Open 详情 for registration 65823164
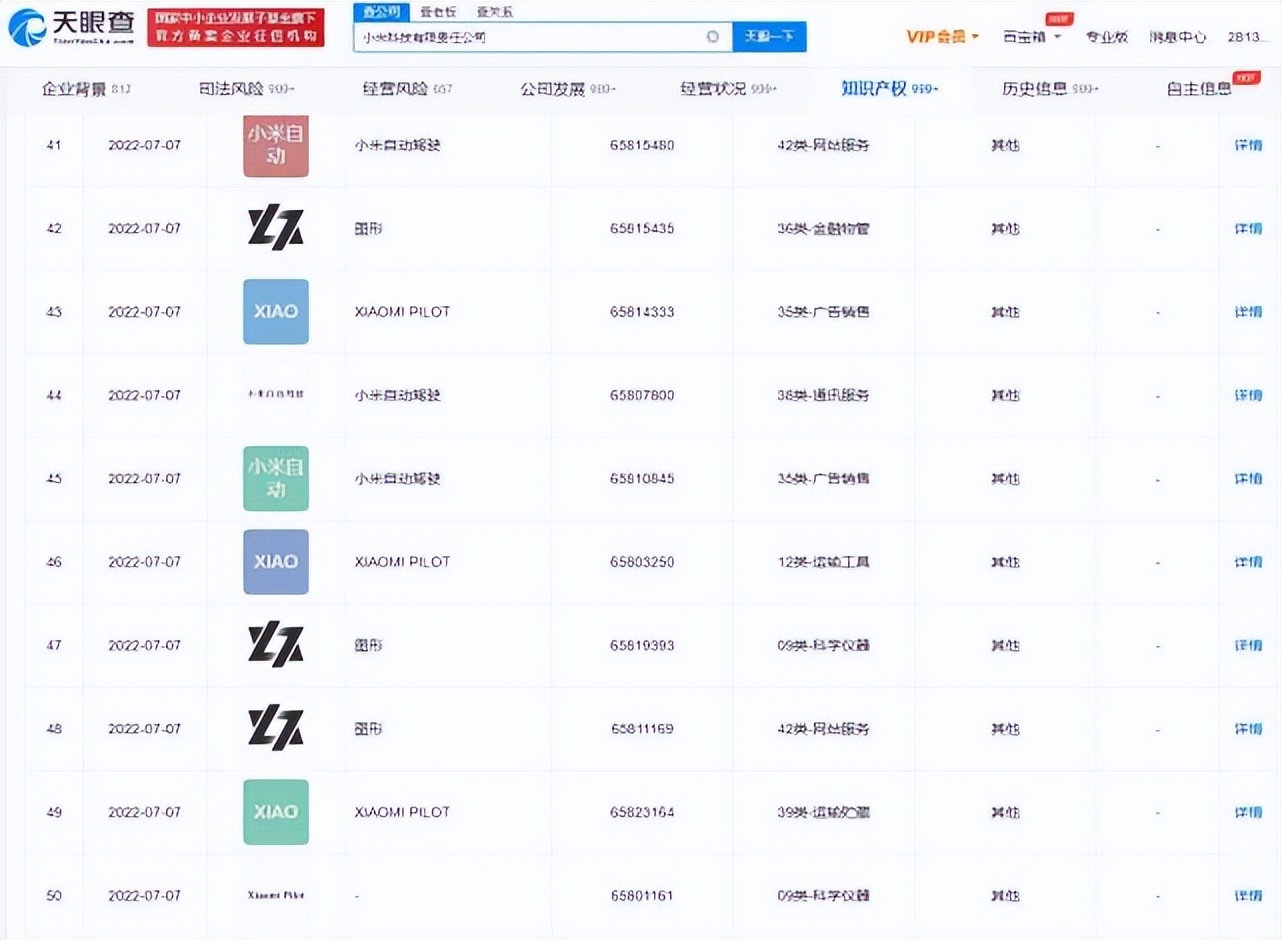This screenshot has height=940, width=1282. [x=1248, y=812]
